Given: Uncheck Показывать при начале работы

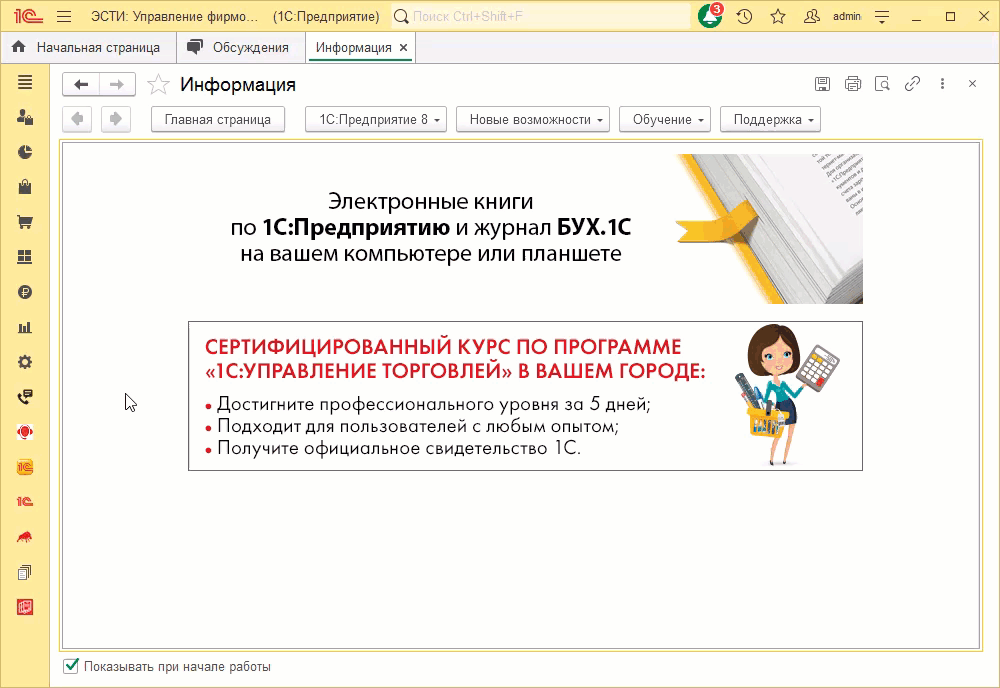Looking at the screenshot, I should point(69,666).
